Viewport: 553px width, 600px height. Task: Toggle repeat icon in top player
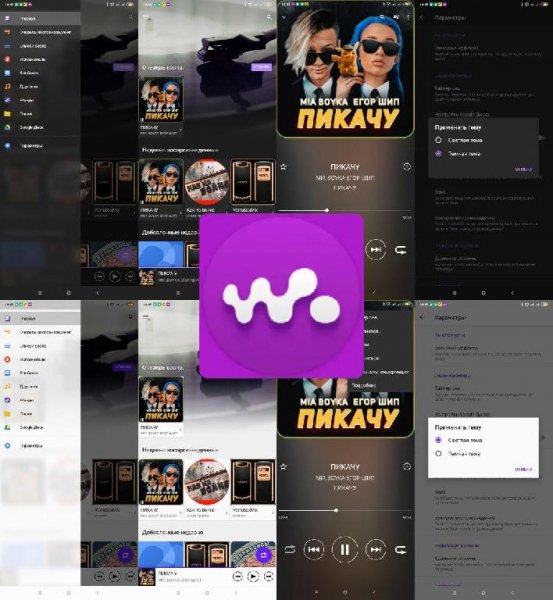401,250
